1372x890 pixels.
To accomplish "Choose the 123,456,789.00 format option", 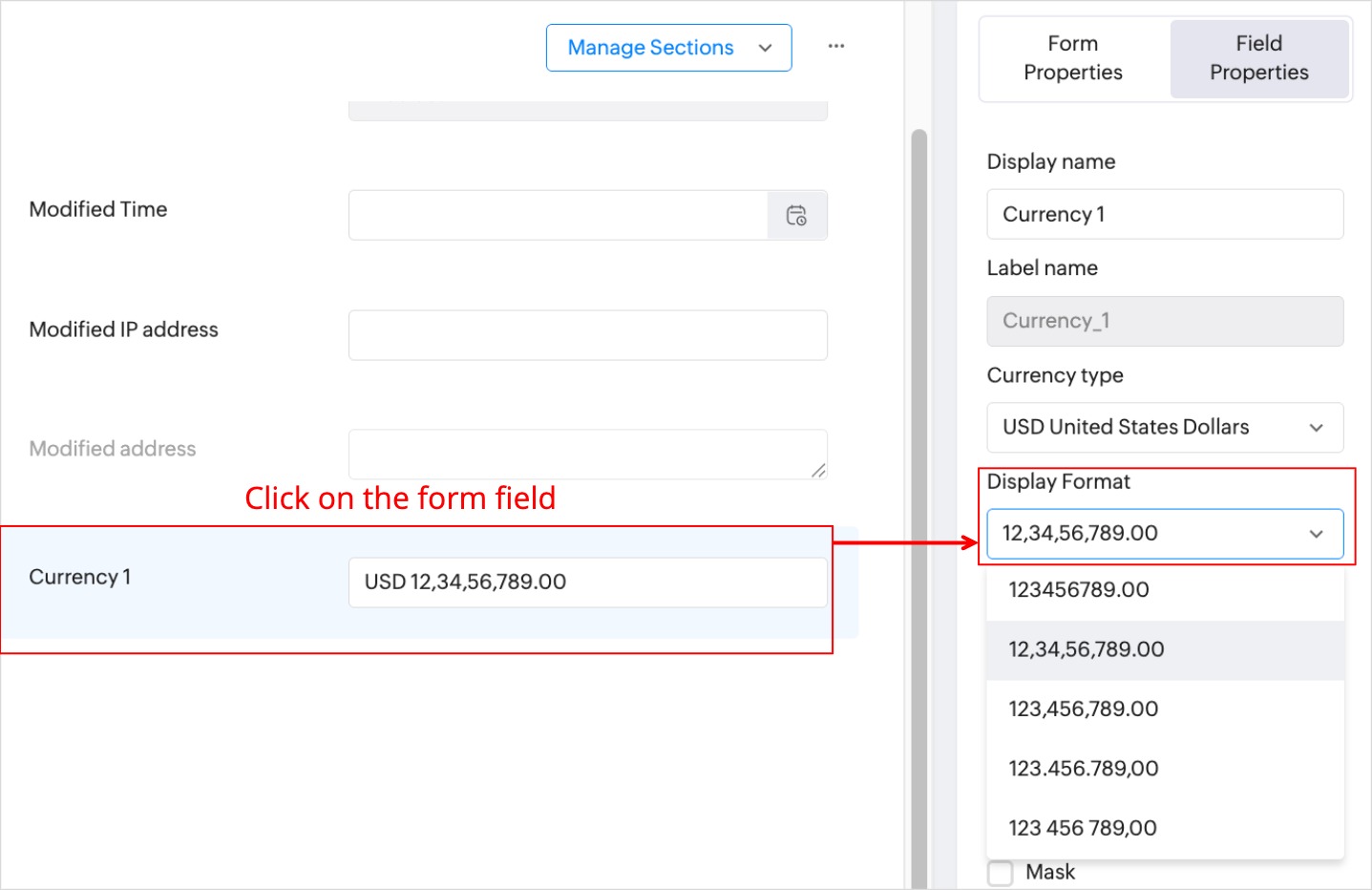I will click(x=1084, y=710).
